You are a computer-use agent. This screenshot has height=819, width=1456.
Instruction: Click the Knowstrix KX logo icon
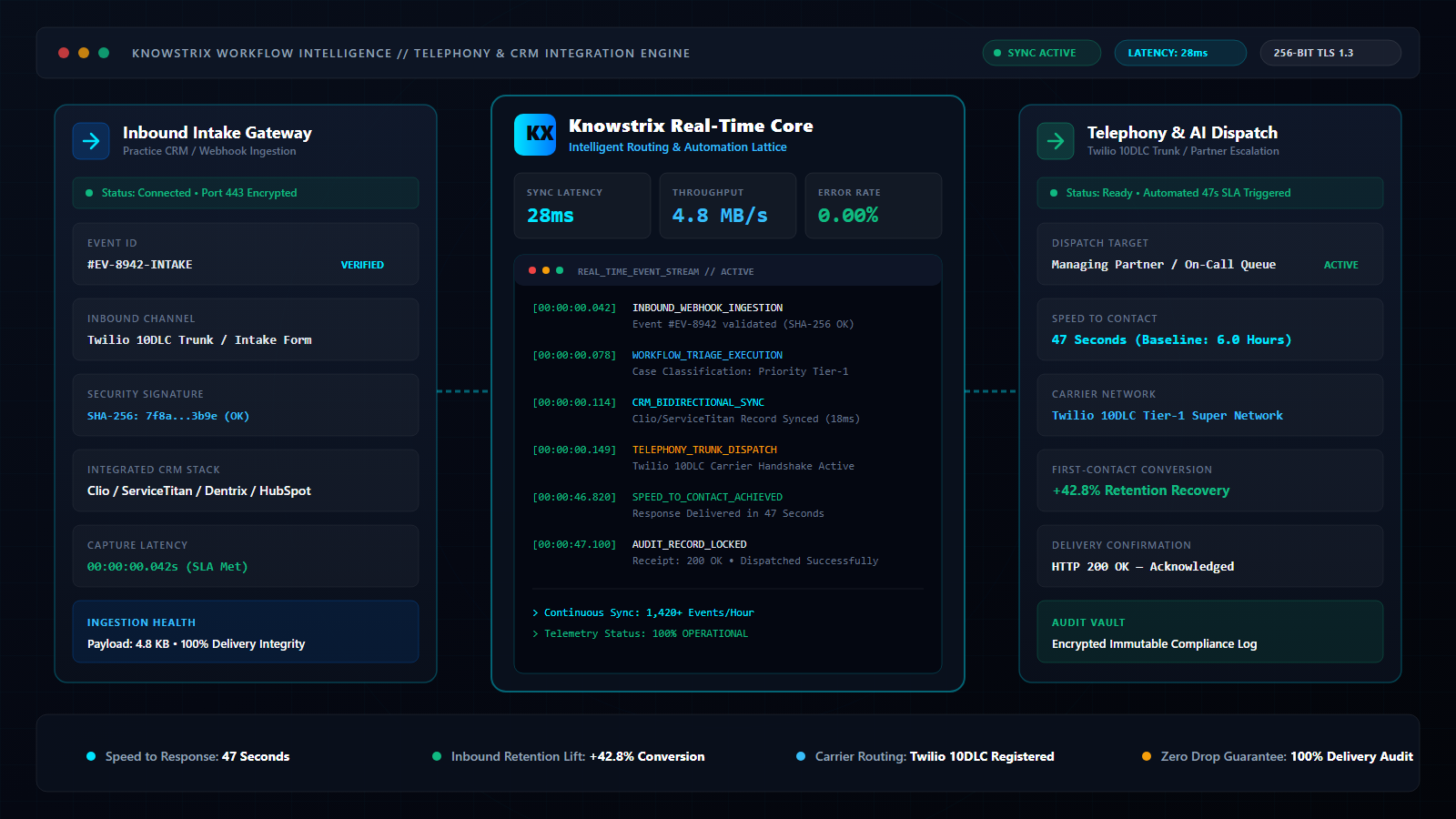pyautogui.click(x=535, y=135)
